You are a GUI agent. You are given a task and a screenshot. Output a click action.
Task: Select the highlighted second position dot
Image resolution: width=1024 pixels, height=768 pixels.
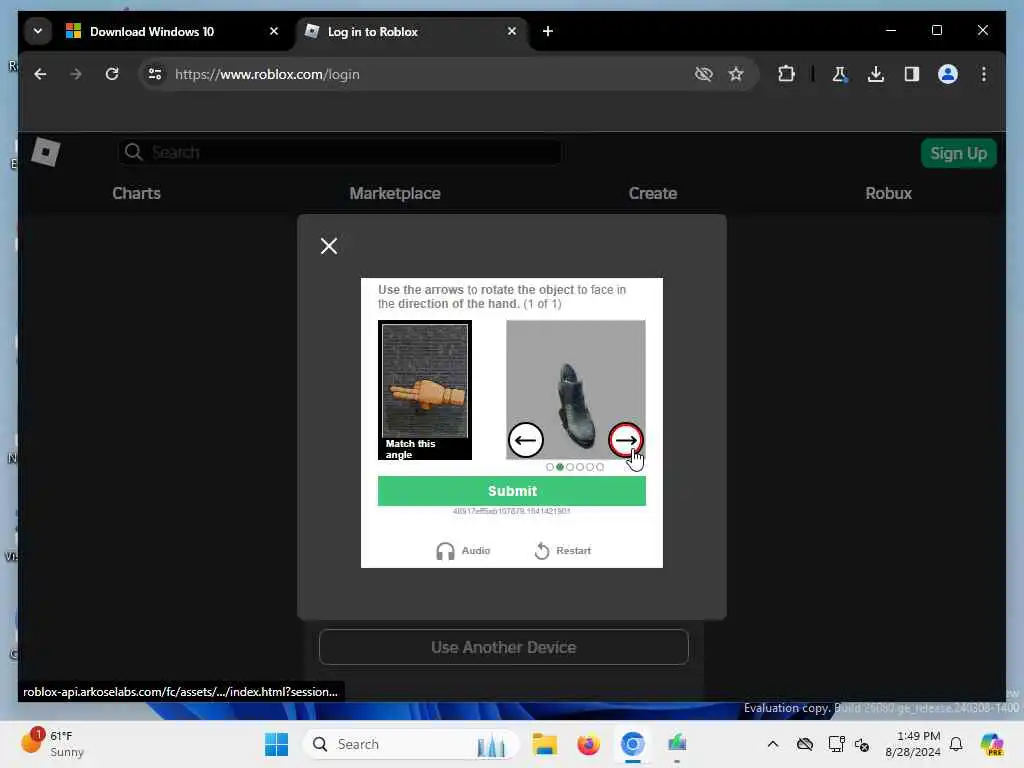point(560,467)
